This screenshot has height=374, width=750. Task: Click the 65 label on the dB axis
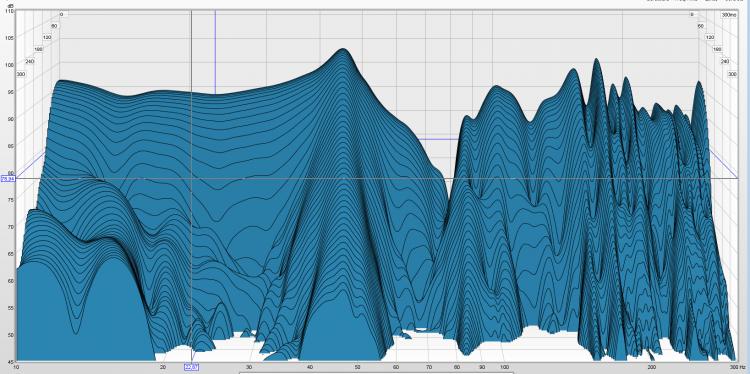click(x=12, y=254)
